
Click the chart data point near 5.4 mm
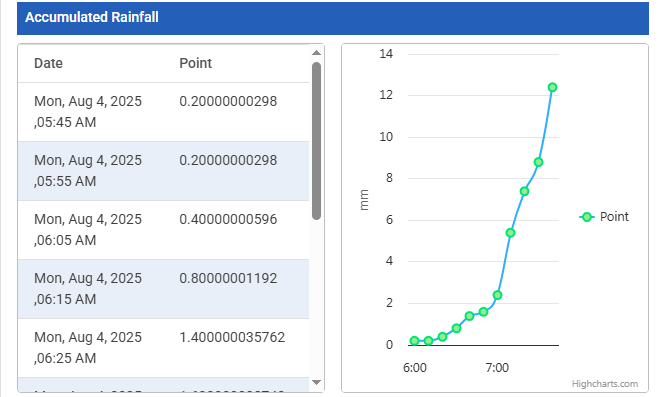tap(510, 233)
